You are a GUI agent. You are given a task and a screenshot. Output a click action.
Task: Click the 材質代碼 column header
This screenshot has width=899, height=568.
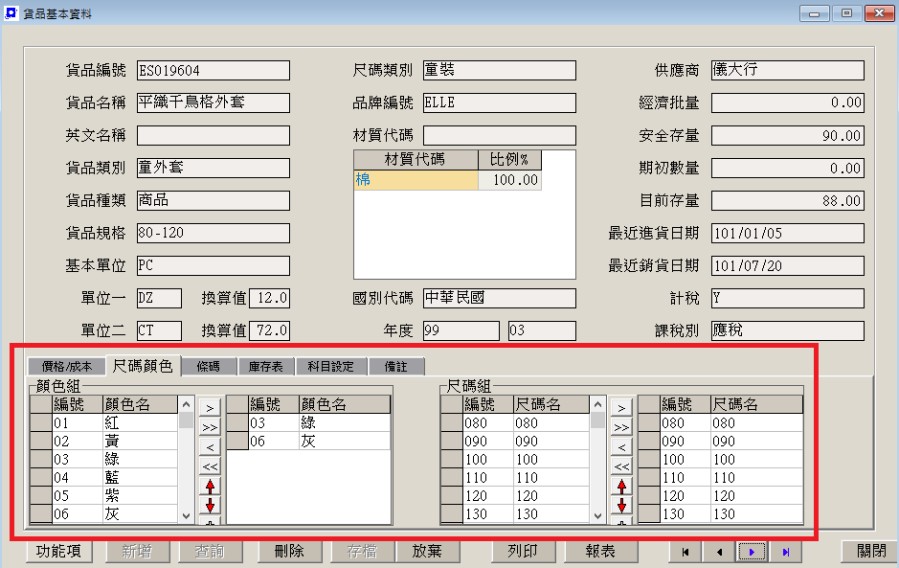[416, 160]
